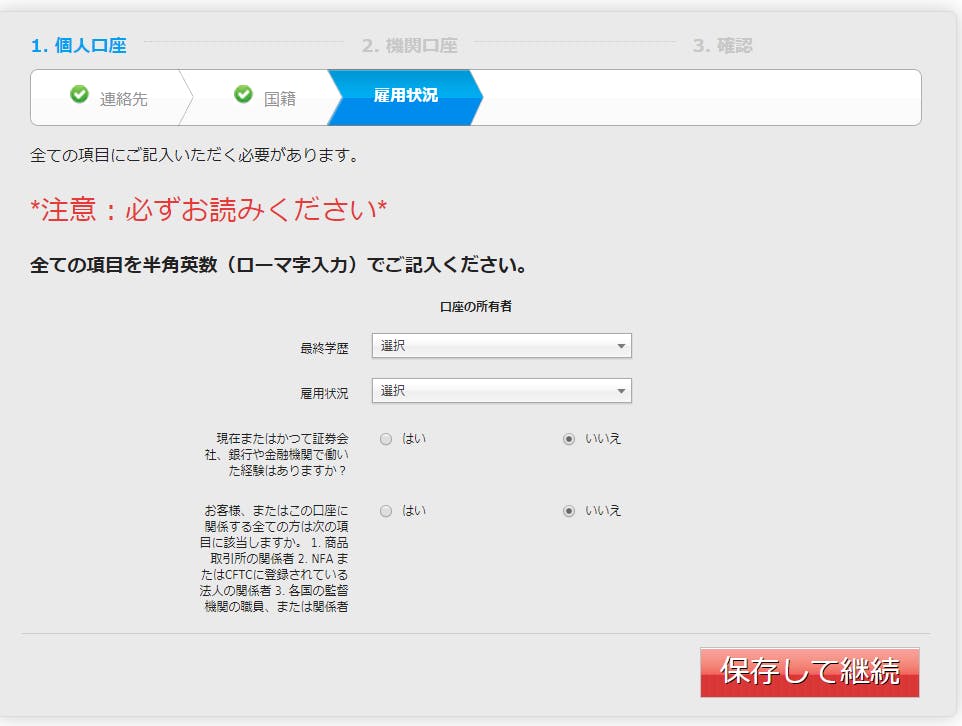Click the お客様、またはこの口座に question text

(274, 558)
